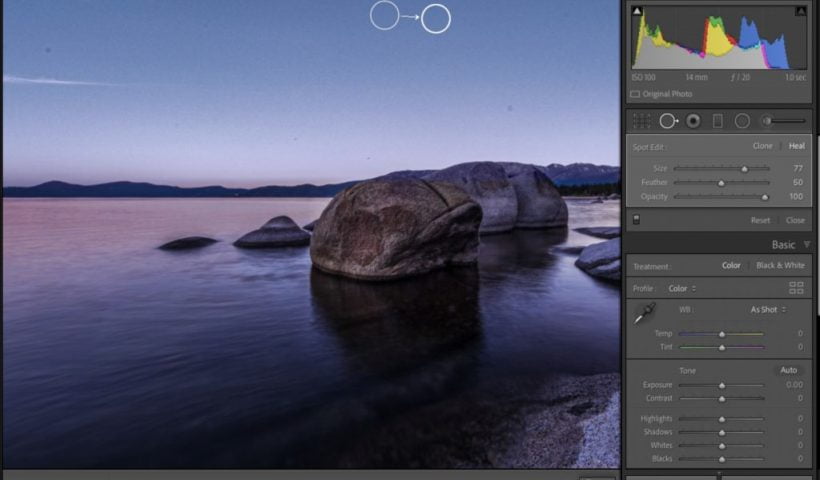Image resolution: width=820 pixels, height=480 pixels.
Task: Choose the Graduated Filter tool
Action: coord(717,121)
